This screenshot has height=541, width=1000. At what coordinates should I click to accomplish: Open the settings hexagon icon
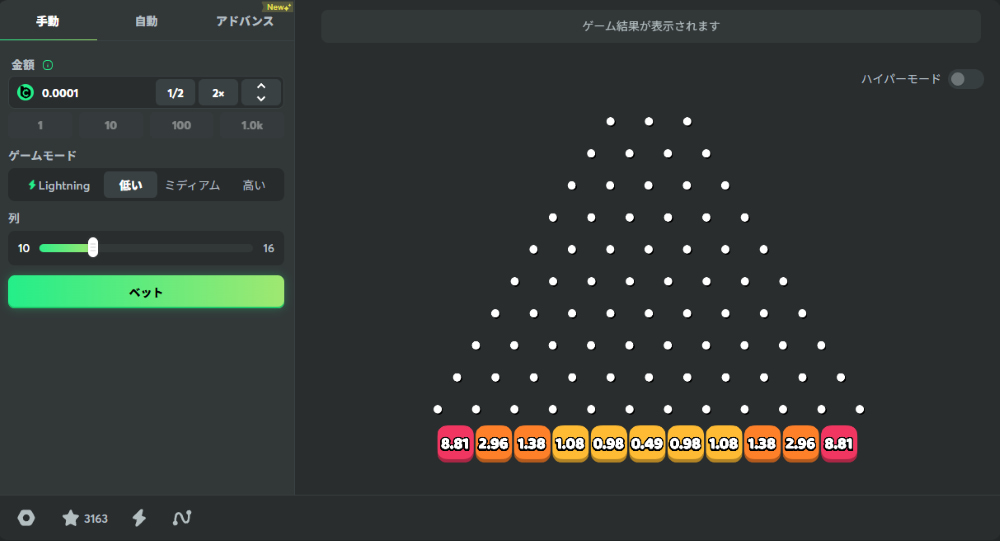pyautogui.click(x=26, y=518)
